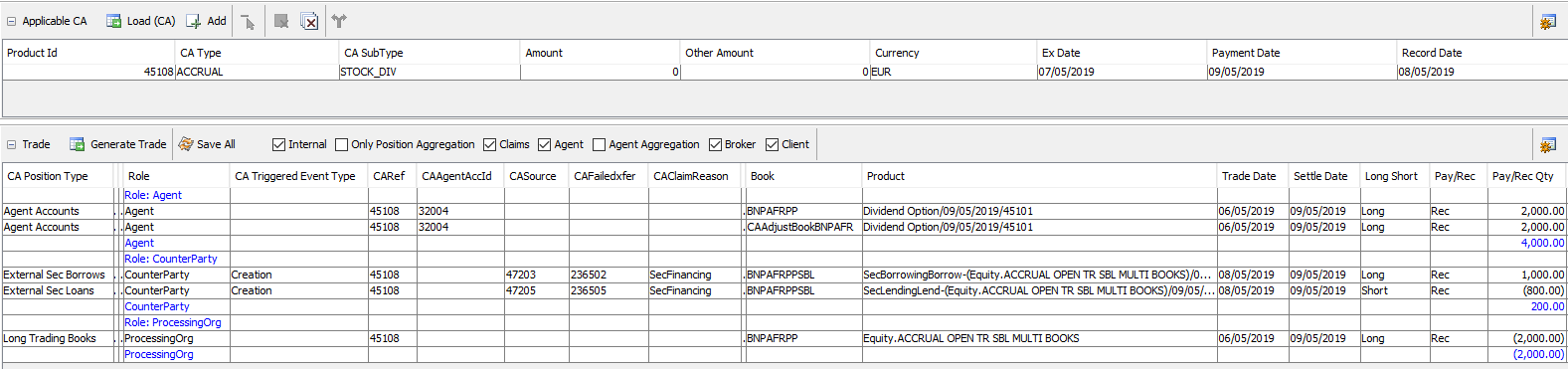Enable Only Position Aggregation checkbox

coord(341,145)
